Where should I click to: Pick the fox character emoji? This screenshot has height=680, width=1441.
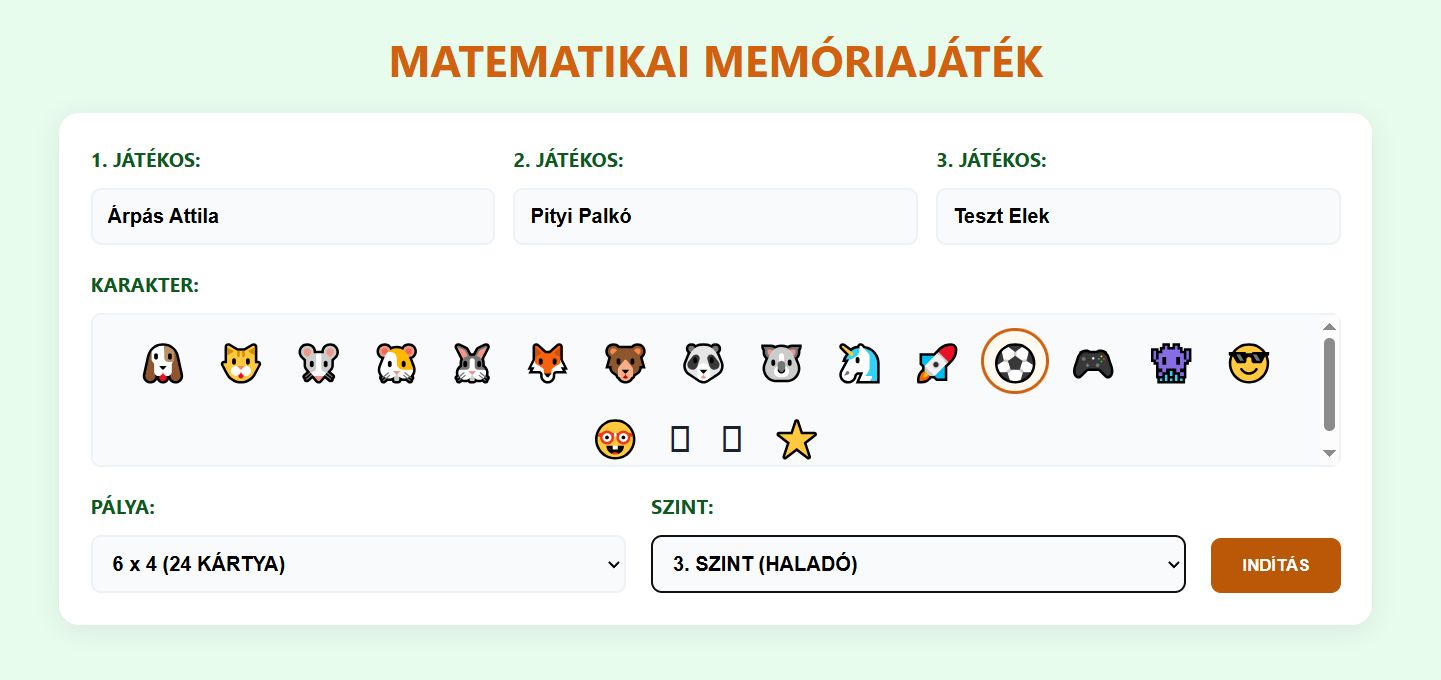point(547,363)
